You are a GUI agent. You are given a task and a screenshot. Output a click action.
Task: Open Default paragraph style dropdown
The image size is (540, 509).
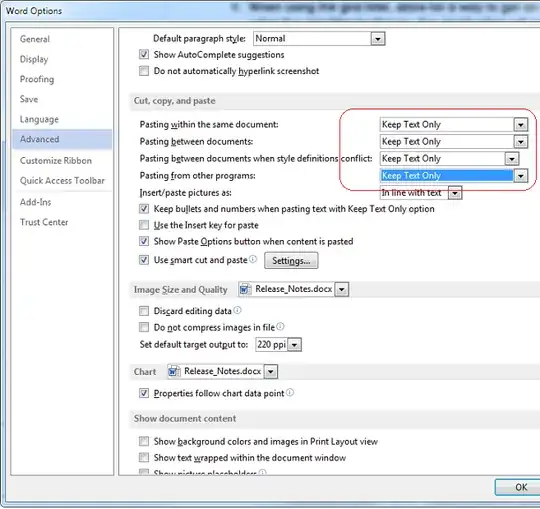(378, 39)
